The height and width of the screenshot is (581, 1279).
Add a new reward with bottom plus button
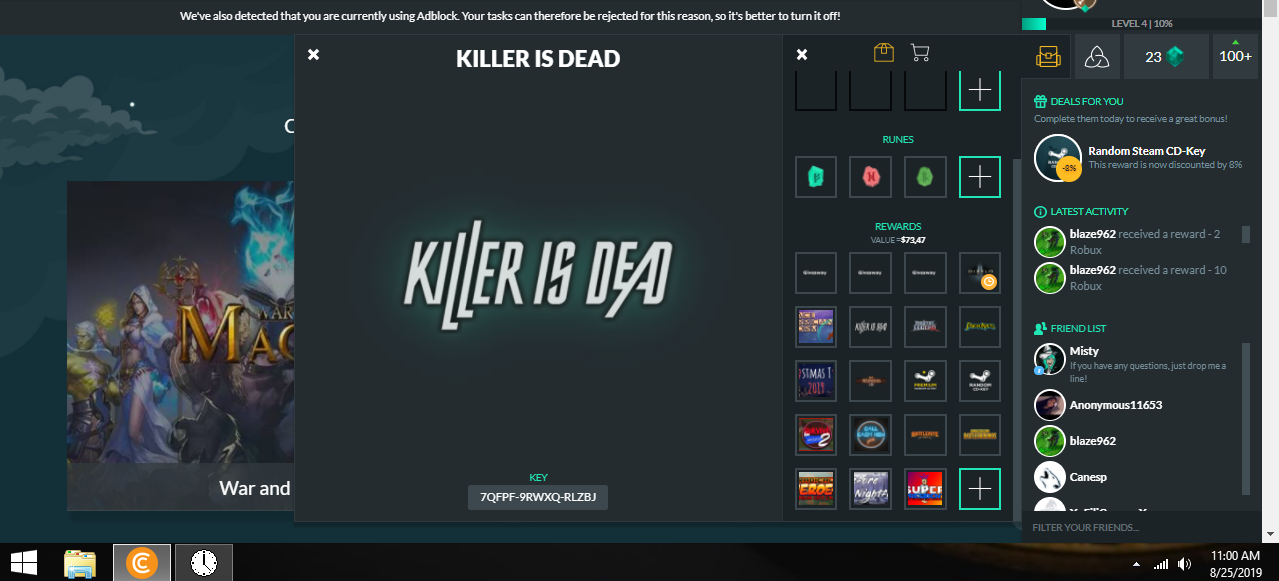(980, 489)
